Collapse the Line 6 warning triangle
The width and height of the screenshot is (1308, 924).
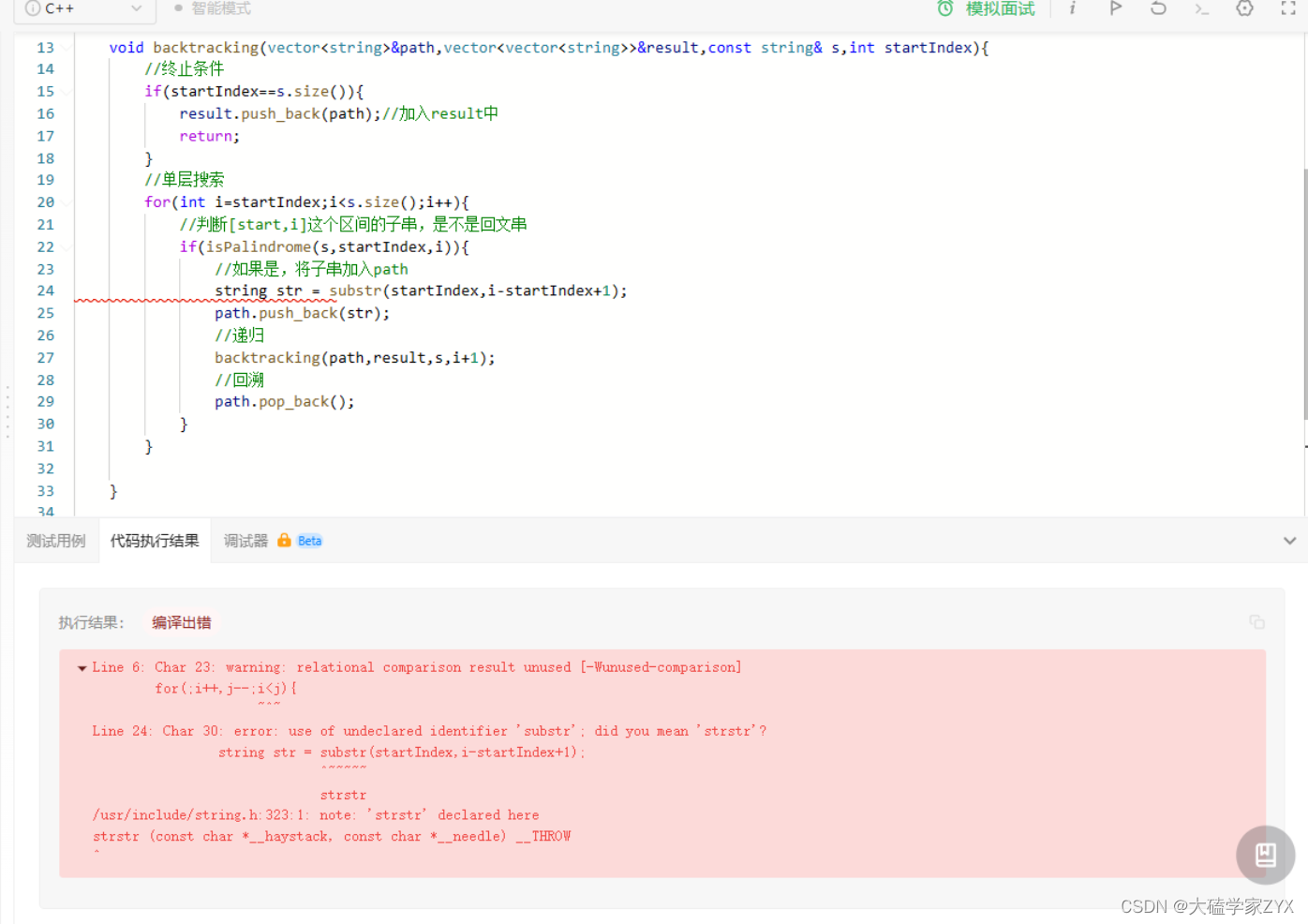pos(82,668)
